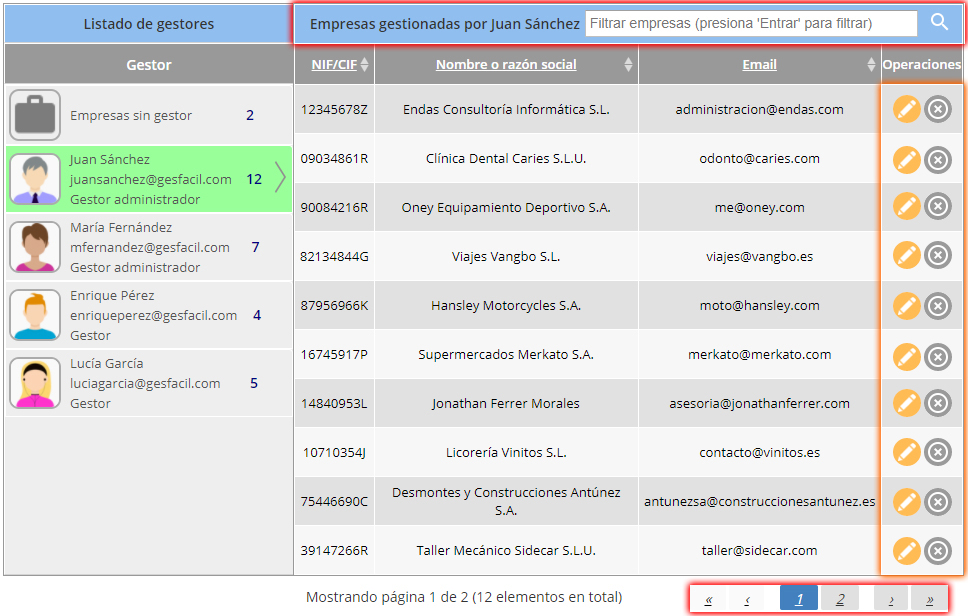Image resolution: width=968 pixels, height=616 pixels.
Task: Edit Endas Consultoría Informática S.L. with pencil icon
Action: 906,110
